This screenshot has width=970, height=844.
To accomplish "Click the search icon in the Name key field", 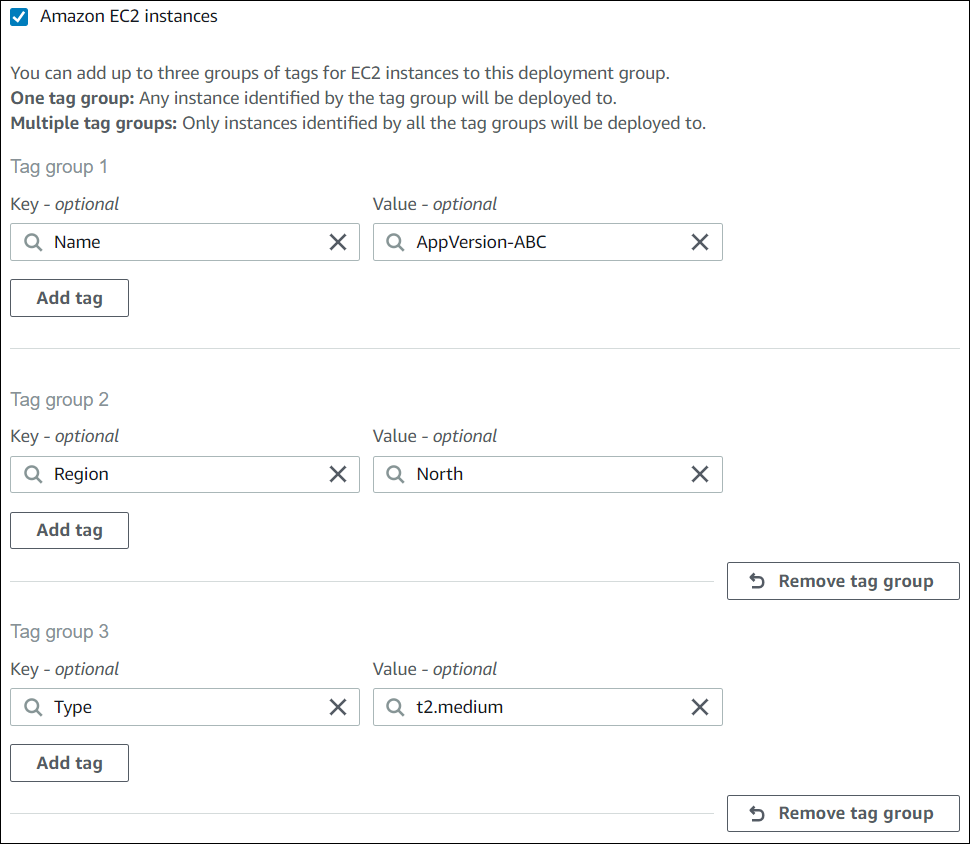I will tap(31, 242).
